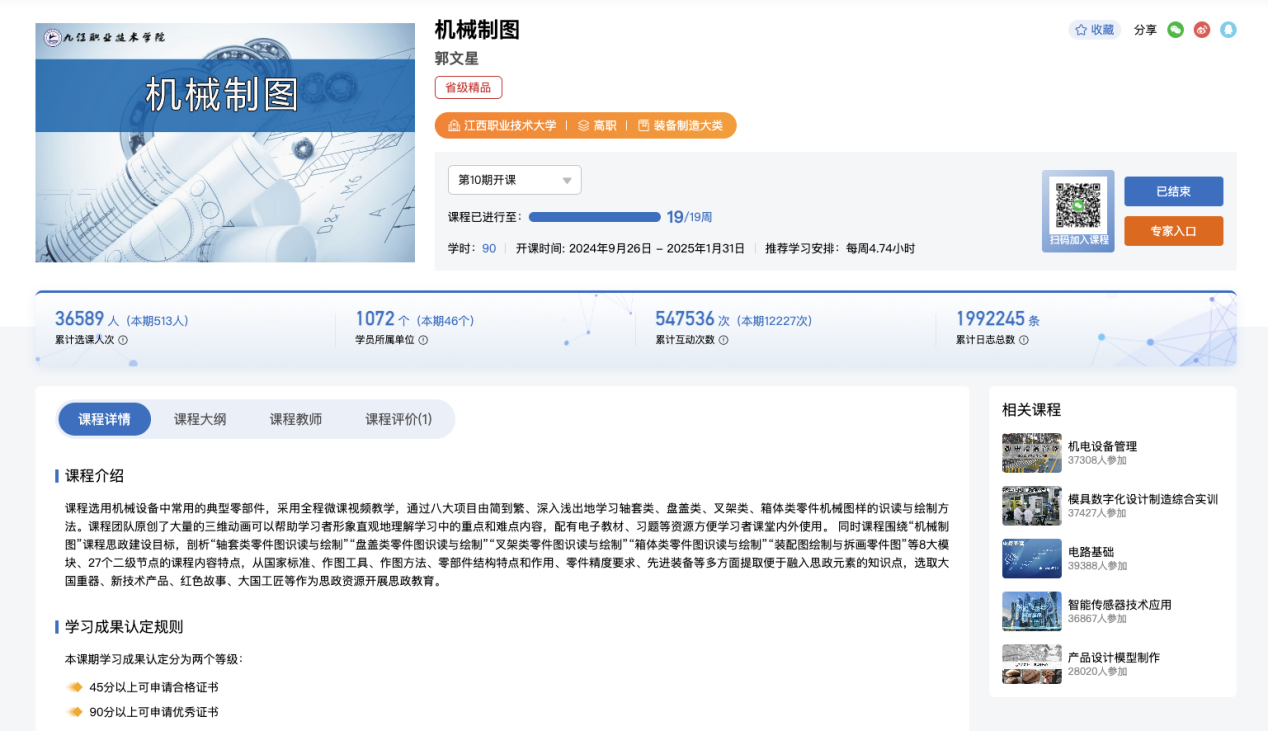This screenshot has height=731, width=1268.
Task: Click the 电路基础 course thumbnail
Action: click(x=1031, y=558)
